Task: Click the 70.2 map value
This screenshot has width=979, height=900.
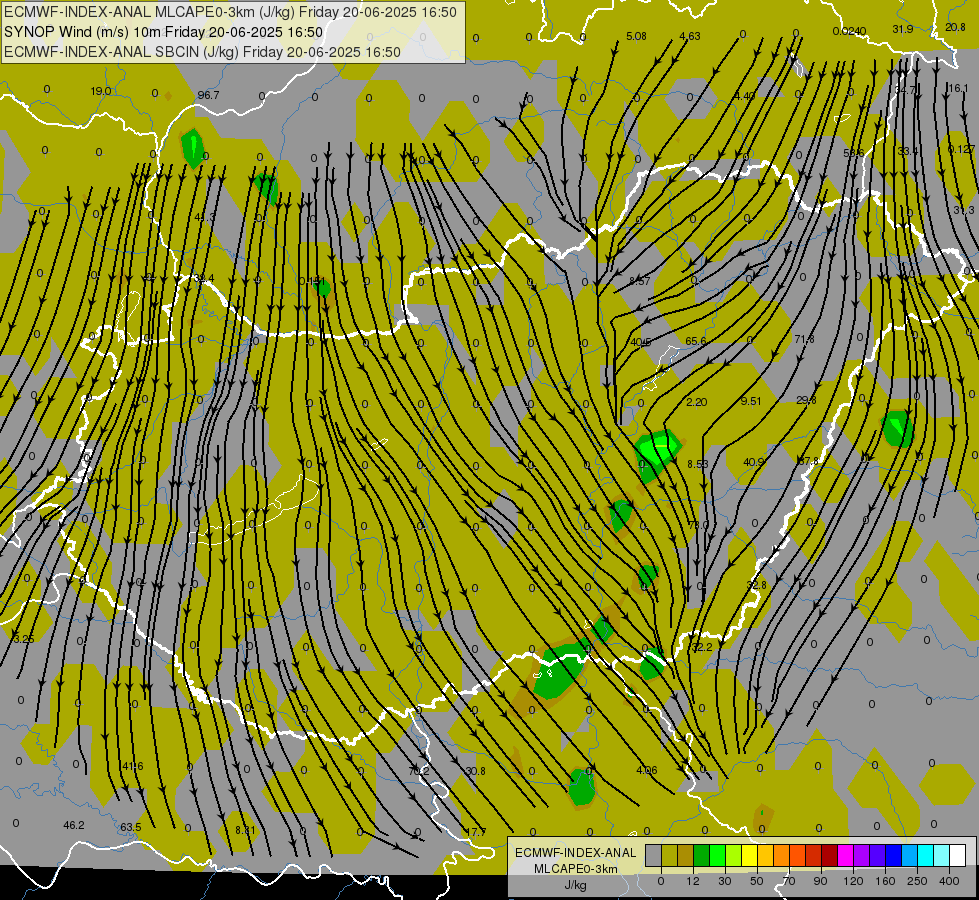Action: pos(418,771)
